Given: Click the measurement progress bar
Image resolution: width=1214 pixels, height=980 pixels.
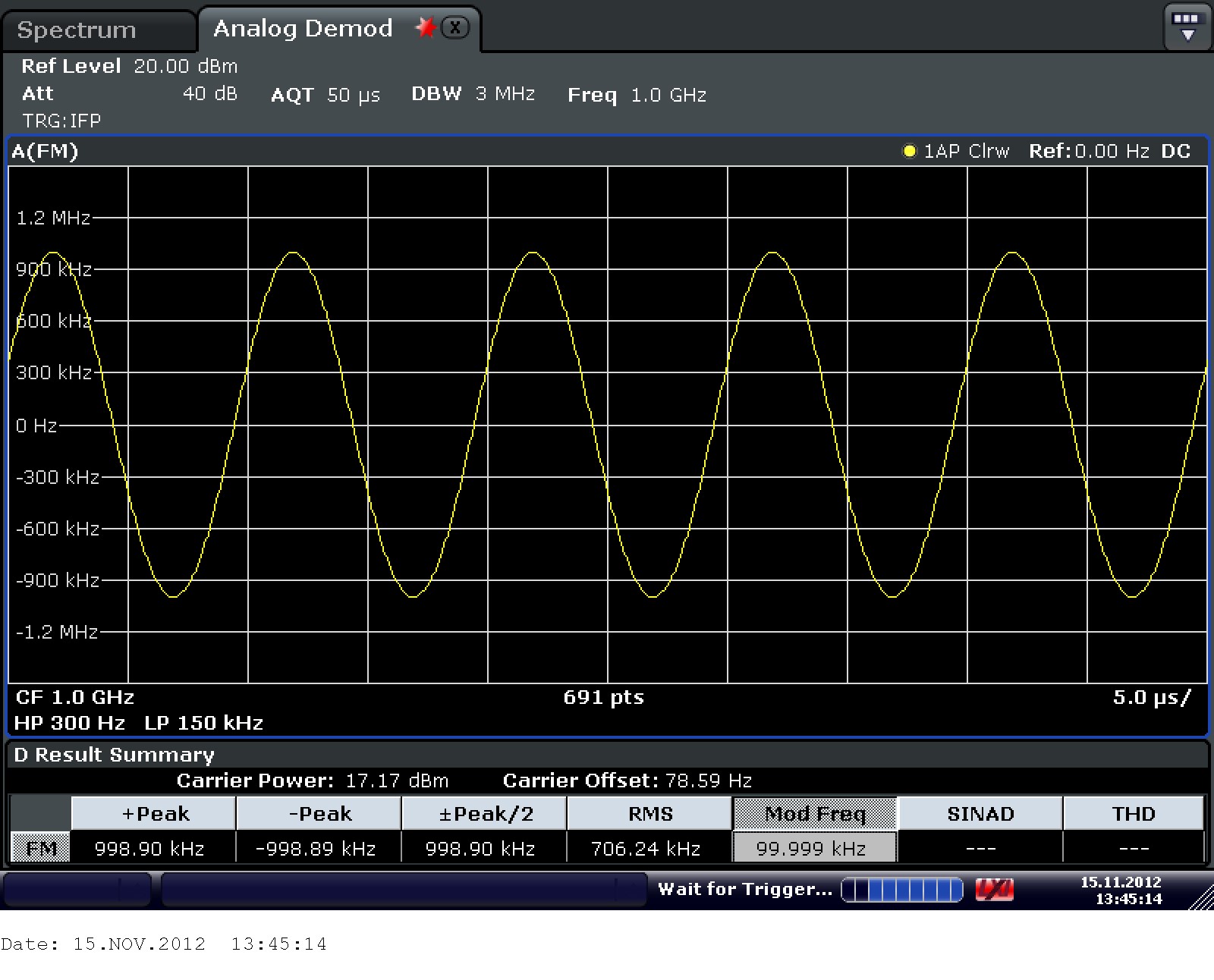Looking at the screenshot, I should (901, 889).
